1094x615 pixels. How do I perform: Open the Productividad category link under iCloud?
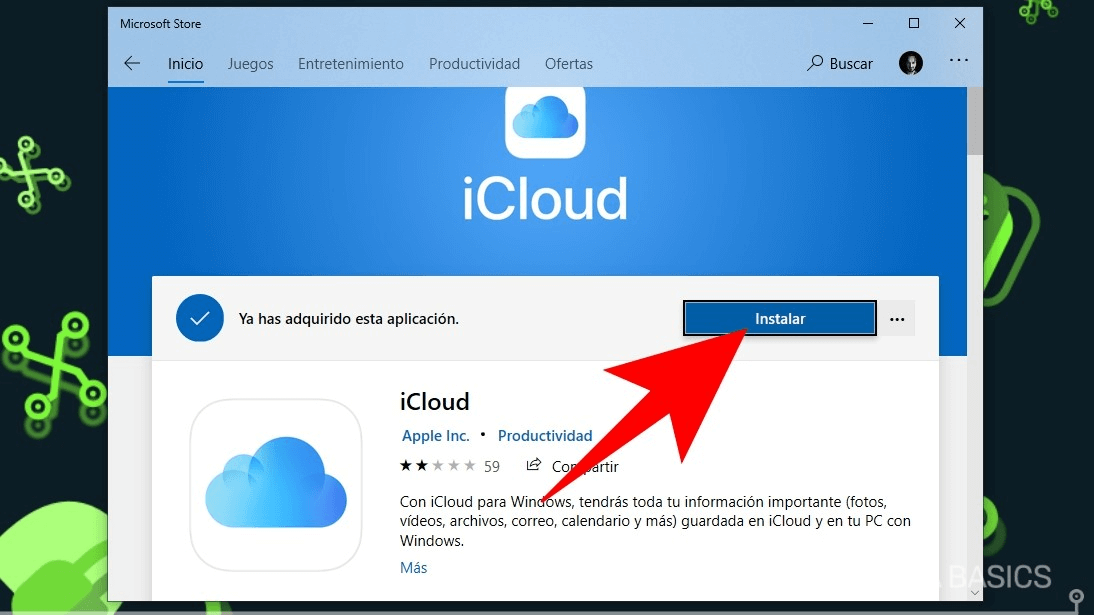click(545, 436)
